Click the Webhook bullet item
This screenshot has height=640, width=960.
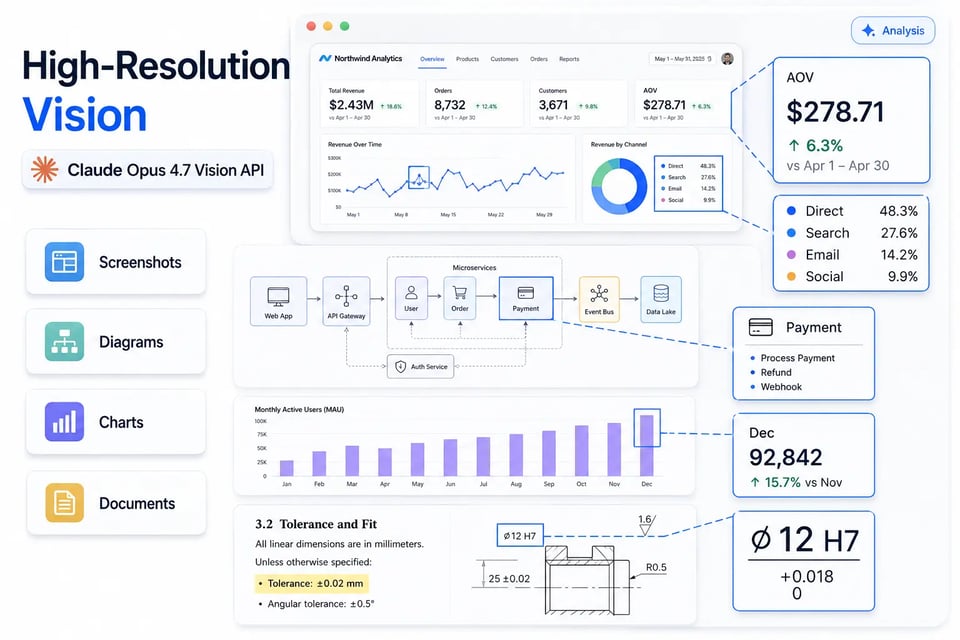tap(776, 387)
